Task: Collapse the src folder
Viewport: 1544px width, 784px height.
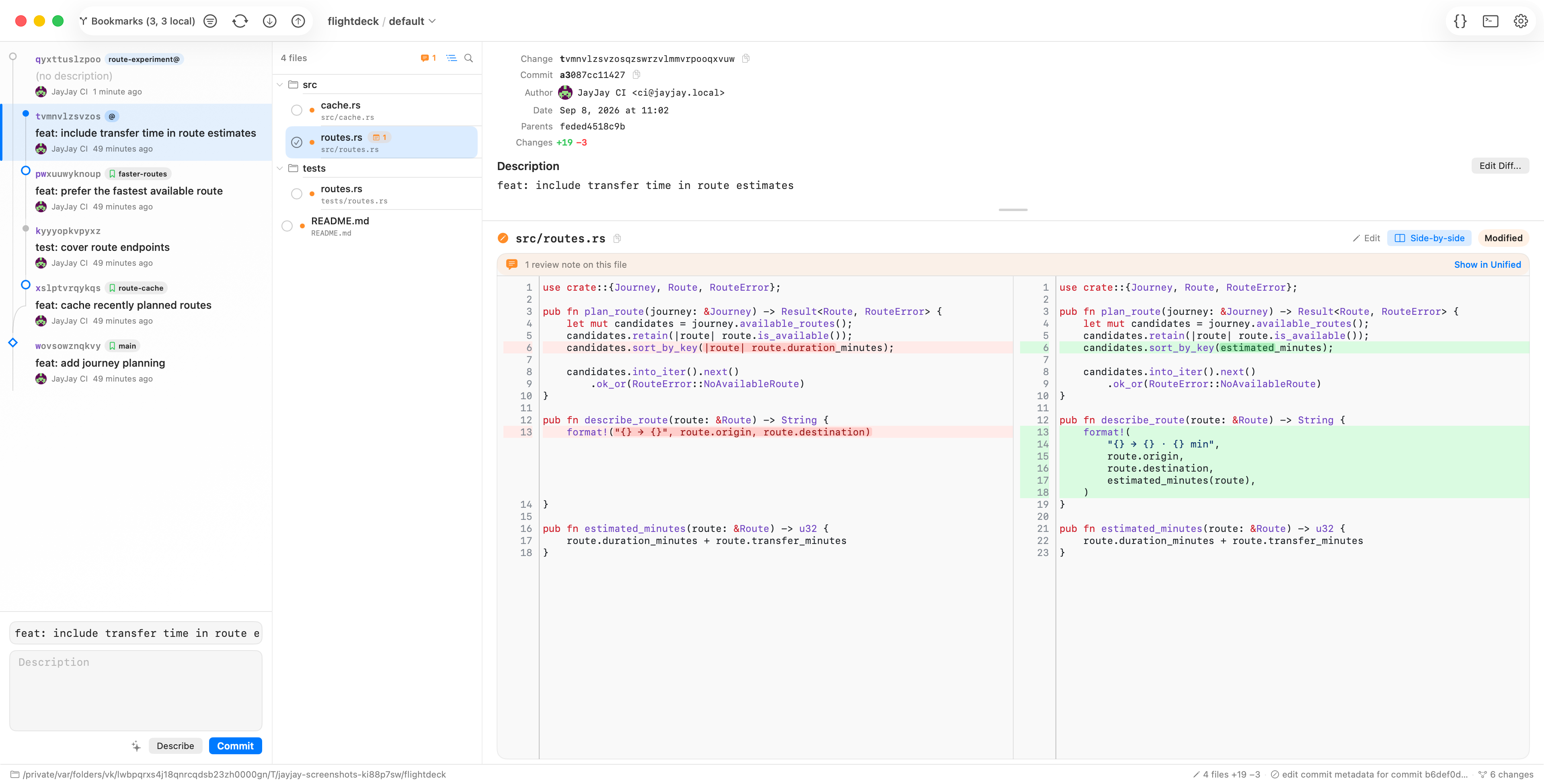Action: coord(280,84)
